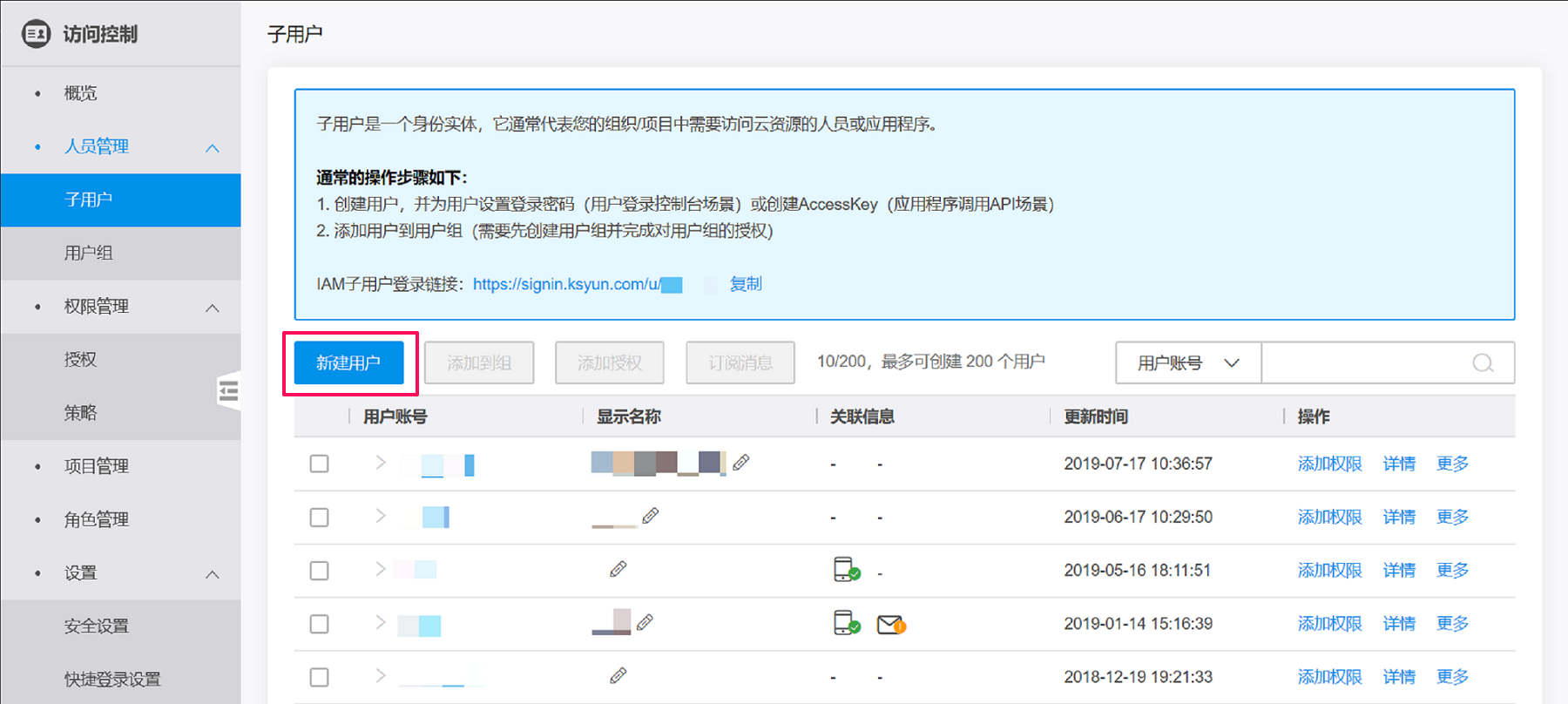Click the 用户账号 column header

point(395,416)
